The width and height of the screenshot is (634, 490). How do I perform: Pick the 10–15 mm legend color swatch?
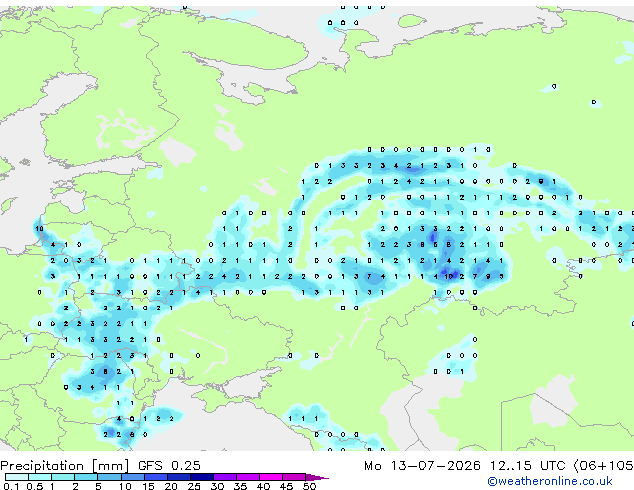point(132,477)
